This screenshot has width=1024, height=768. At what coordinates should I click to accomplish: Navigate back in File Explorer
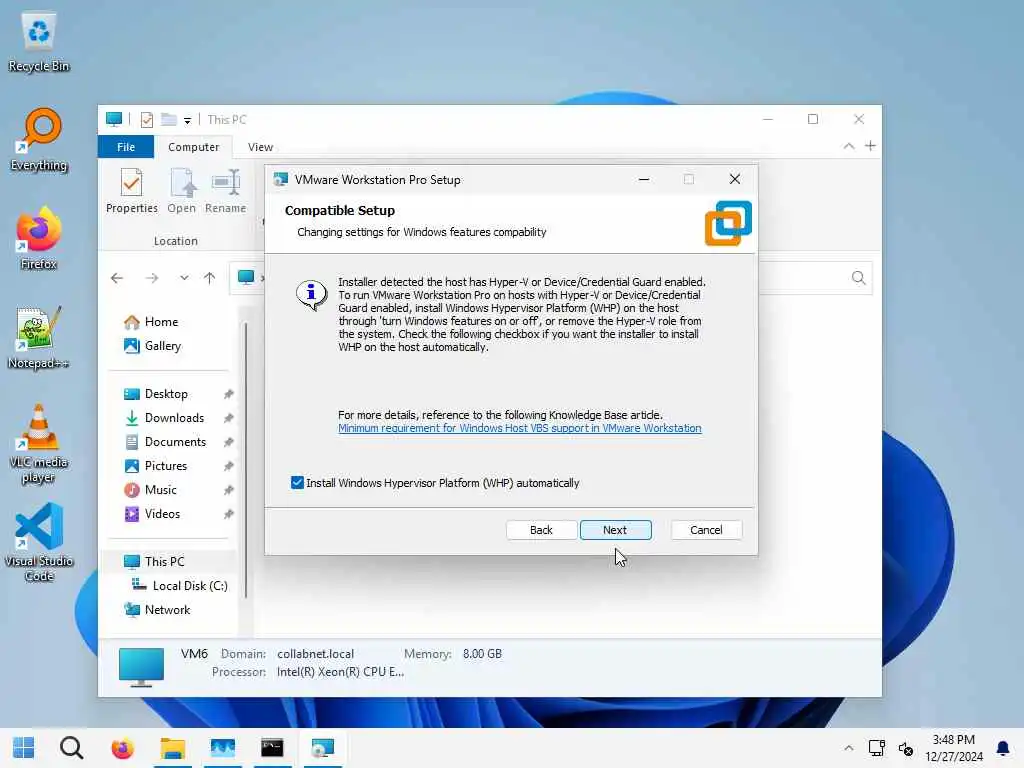[117, 278]
